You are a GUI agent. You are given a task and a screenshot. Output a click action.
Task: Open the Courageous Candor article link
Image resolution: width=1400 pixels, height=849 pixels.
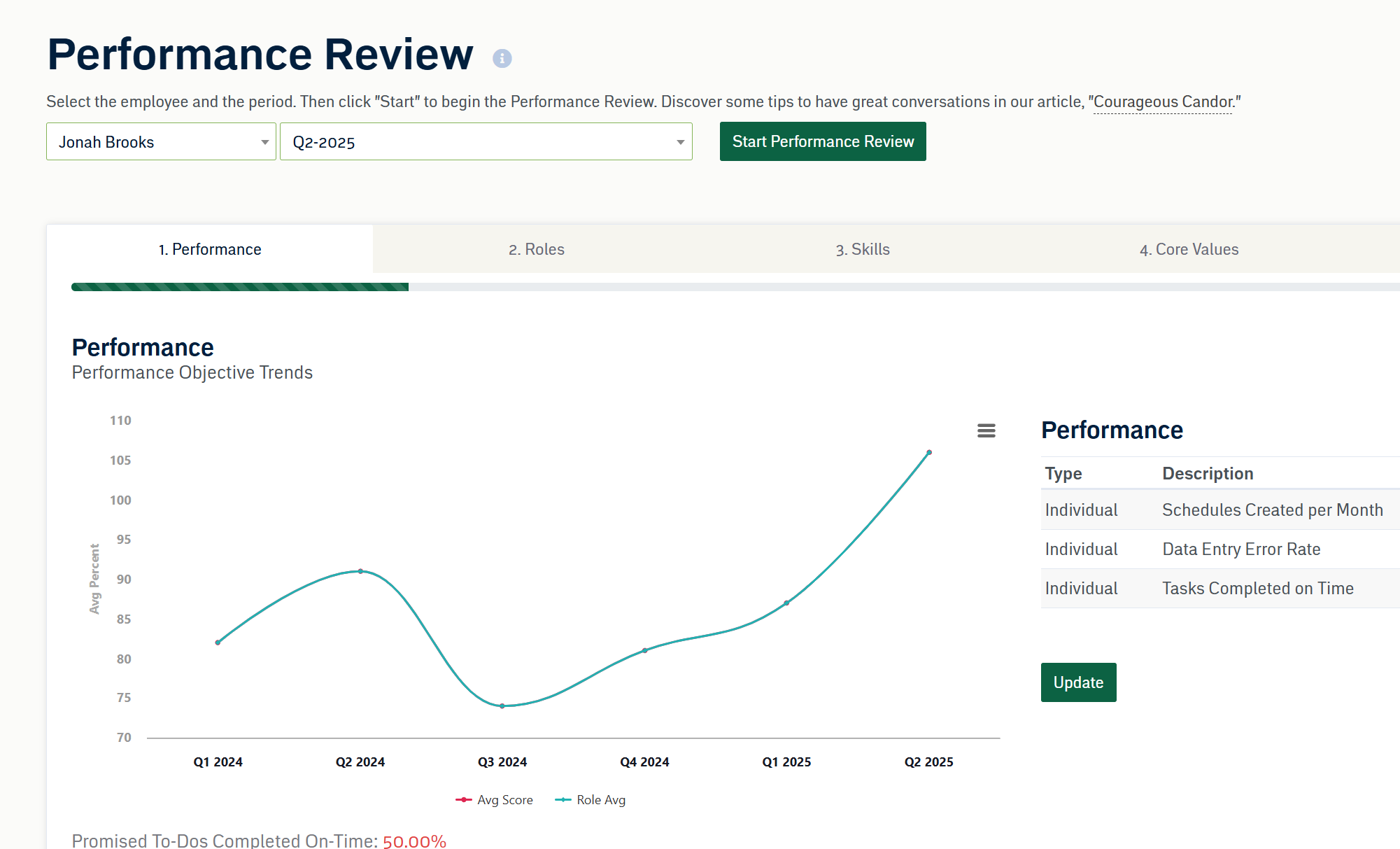(x=1163, y=102)
